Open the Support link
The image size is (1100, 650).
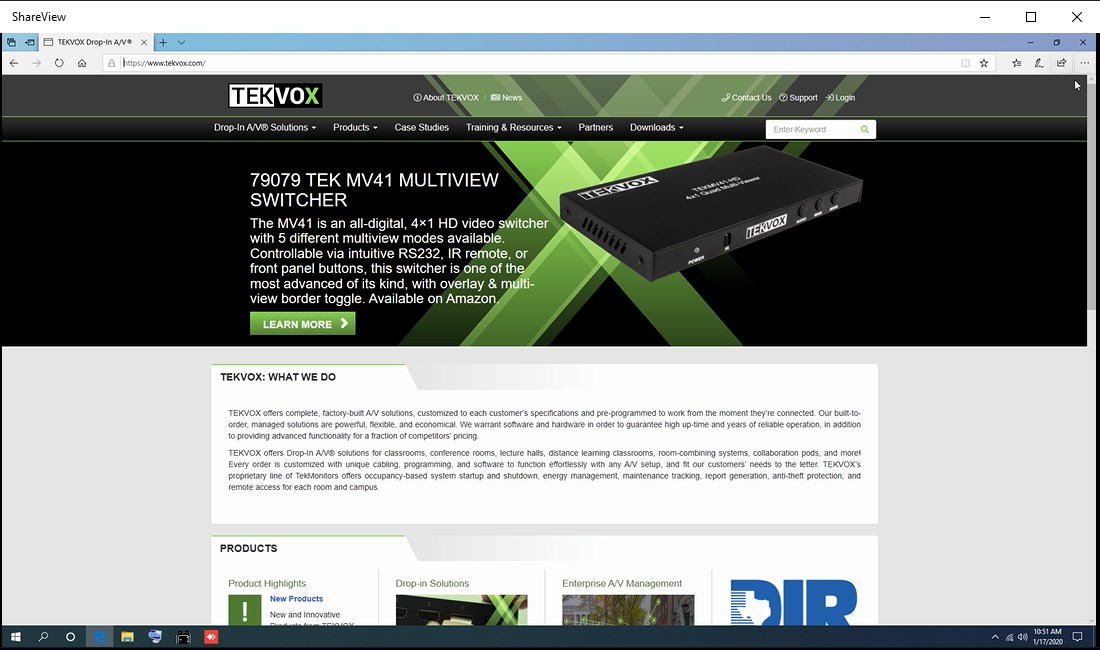pyautogui.click(x=798, y=97)
